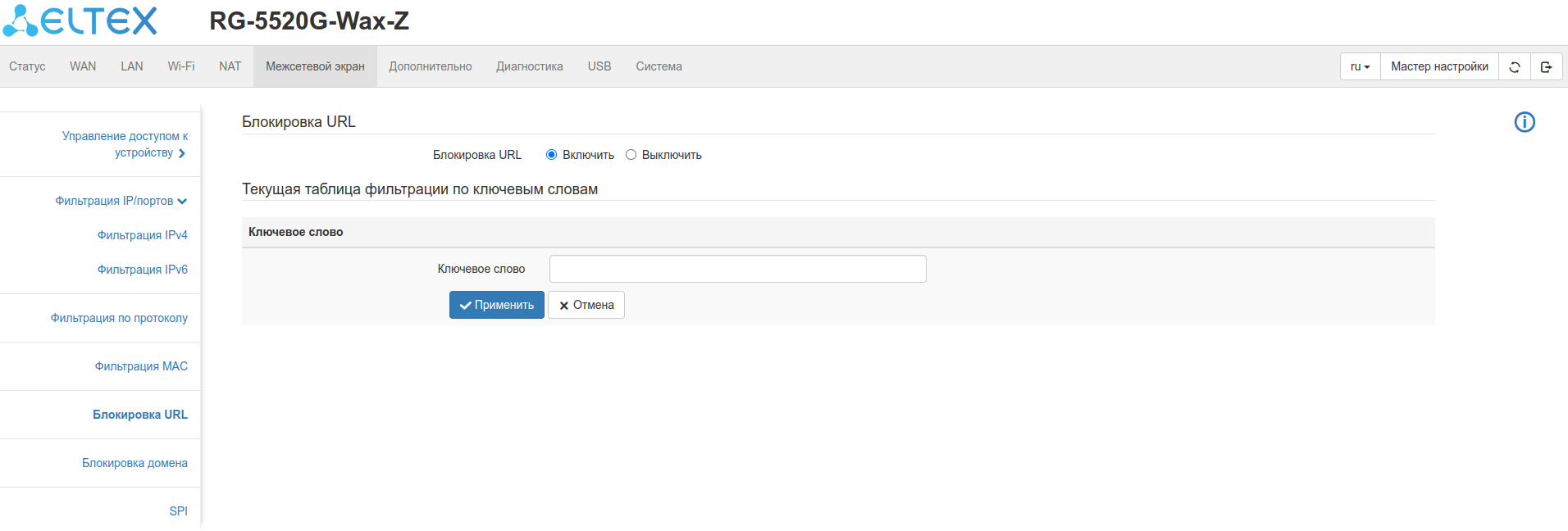Click the logout icon in top bar

tap(1546, 67)
